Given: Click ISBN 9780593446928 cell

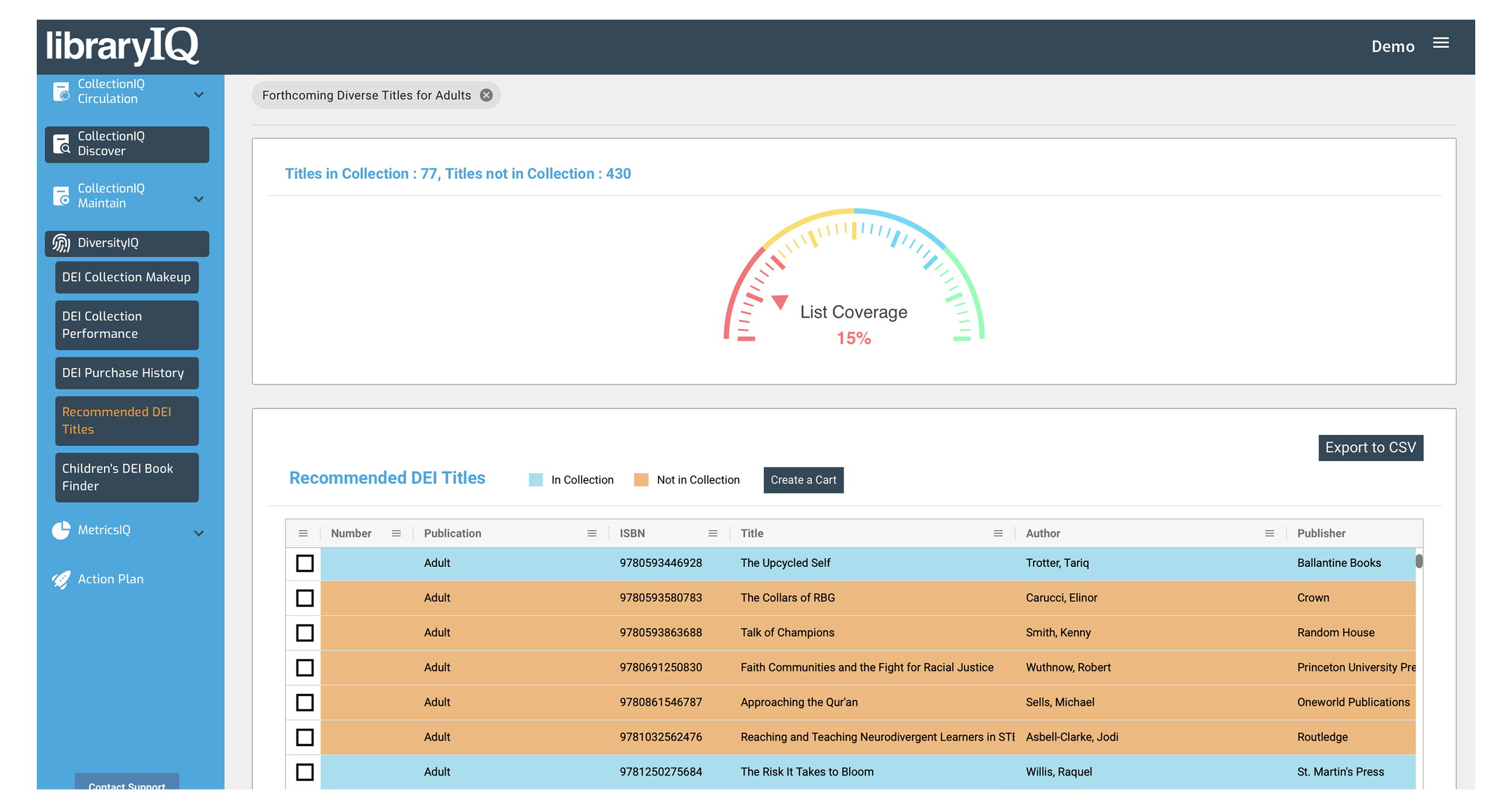Looking at the screenshot, I should pyautogui.click(x=660, y=563).
